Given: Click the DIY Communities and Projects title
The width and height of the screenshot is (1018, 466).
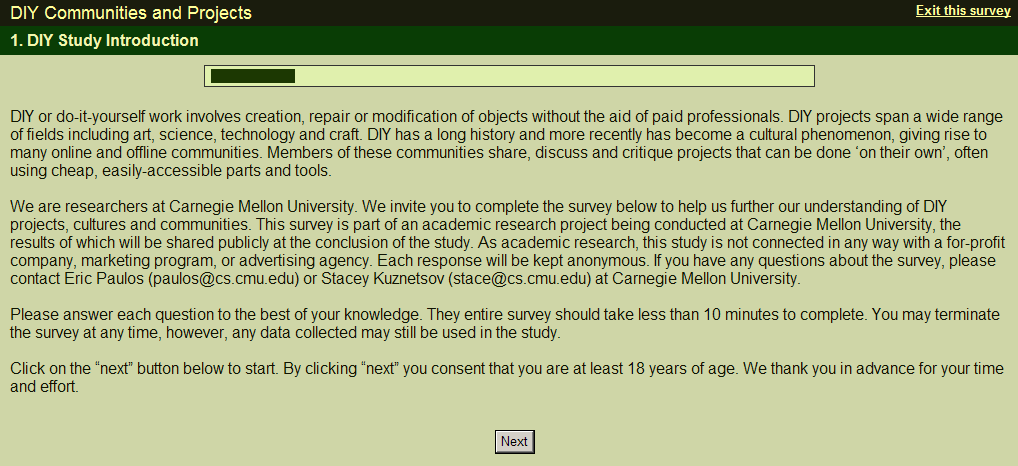Looking at the screenshot, I should [x=130, y=13].
